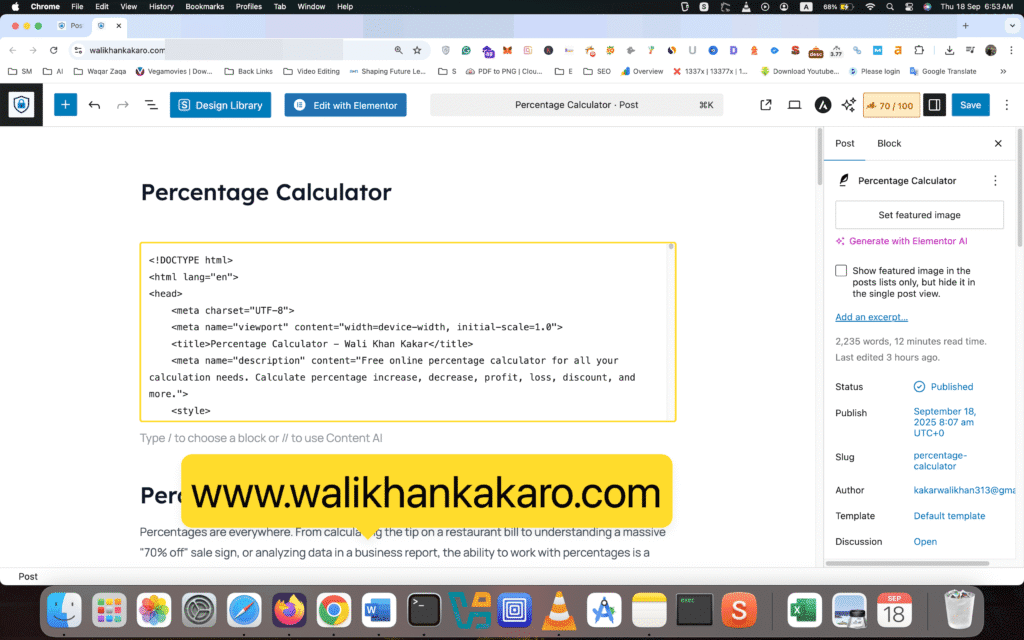This screenshot has width=1024, height=640.
Task: Toggle the settings sidebar panel
Action: [x=934, y=104]
